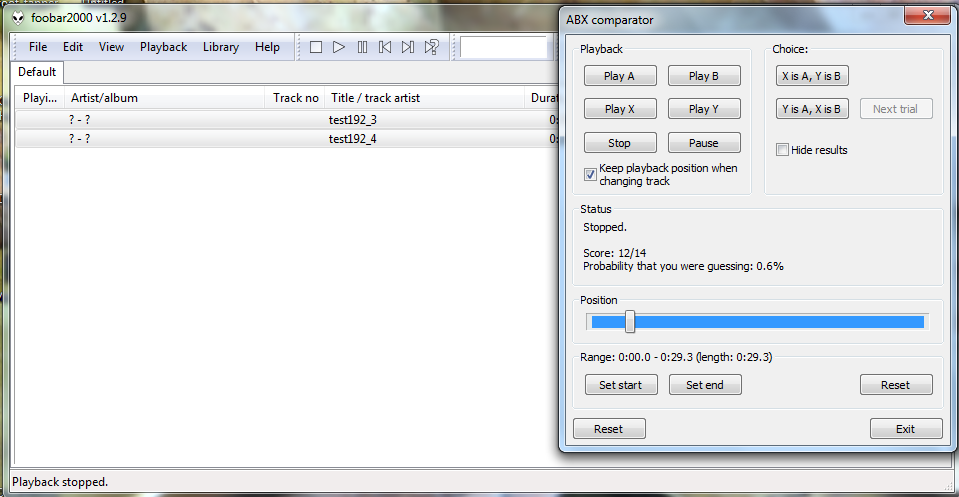The image size is (959, 497).
Task: Click the toolbar seek bar field
Action: [503, 47]
